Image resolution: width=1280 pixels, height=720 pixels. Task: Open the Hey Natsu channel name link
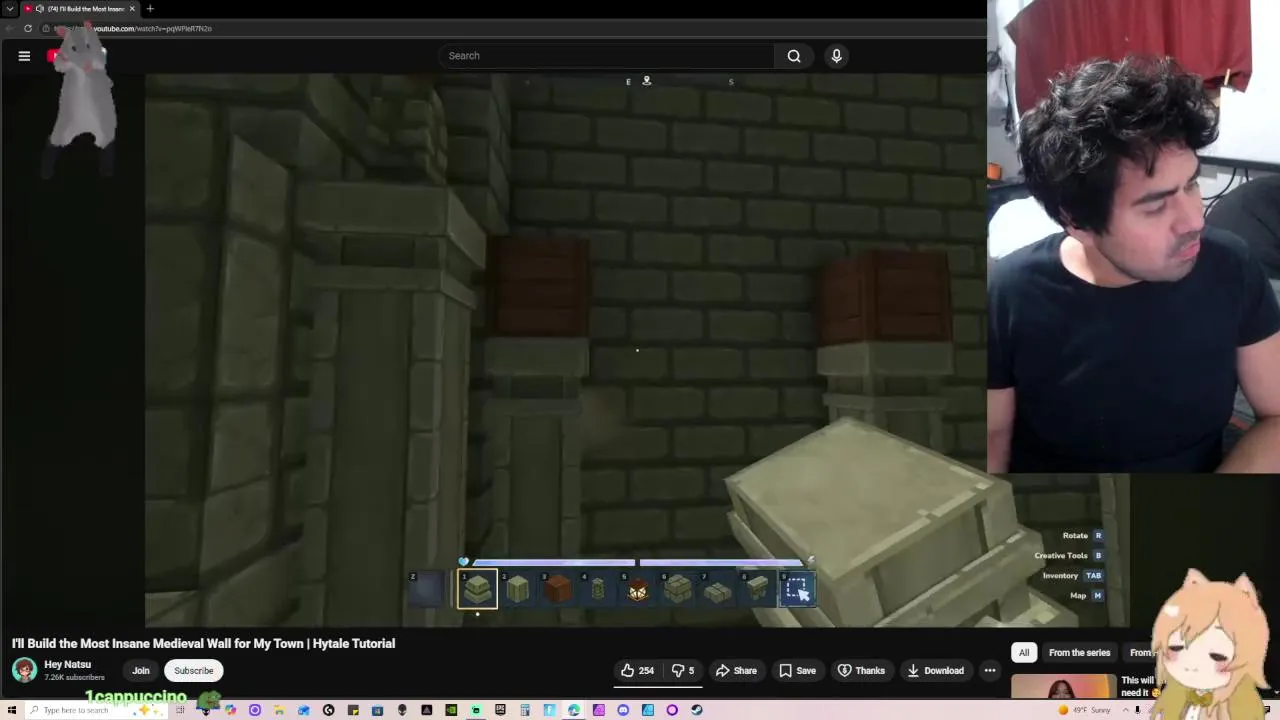pyautogui.click(x=67, y=665)
